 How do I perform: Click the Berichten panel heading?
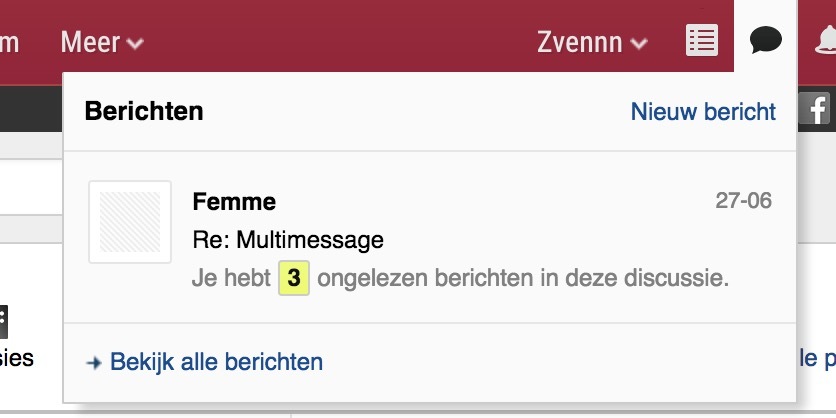point(144,111)
